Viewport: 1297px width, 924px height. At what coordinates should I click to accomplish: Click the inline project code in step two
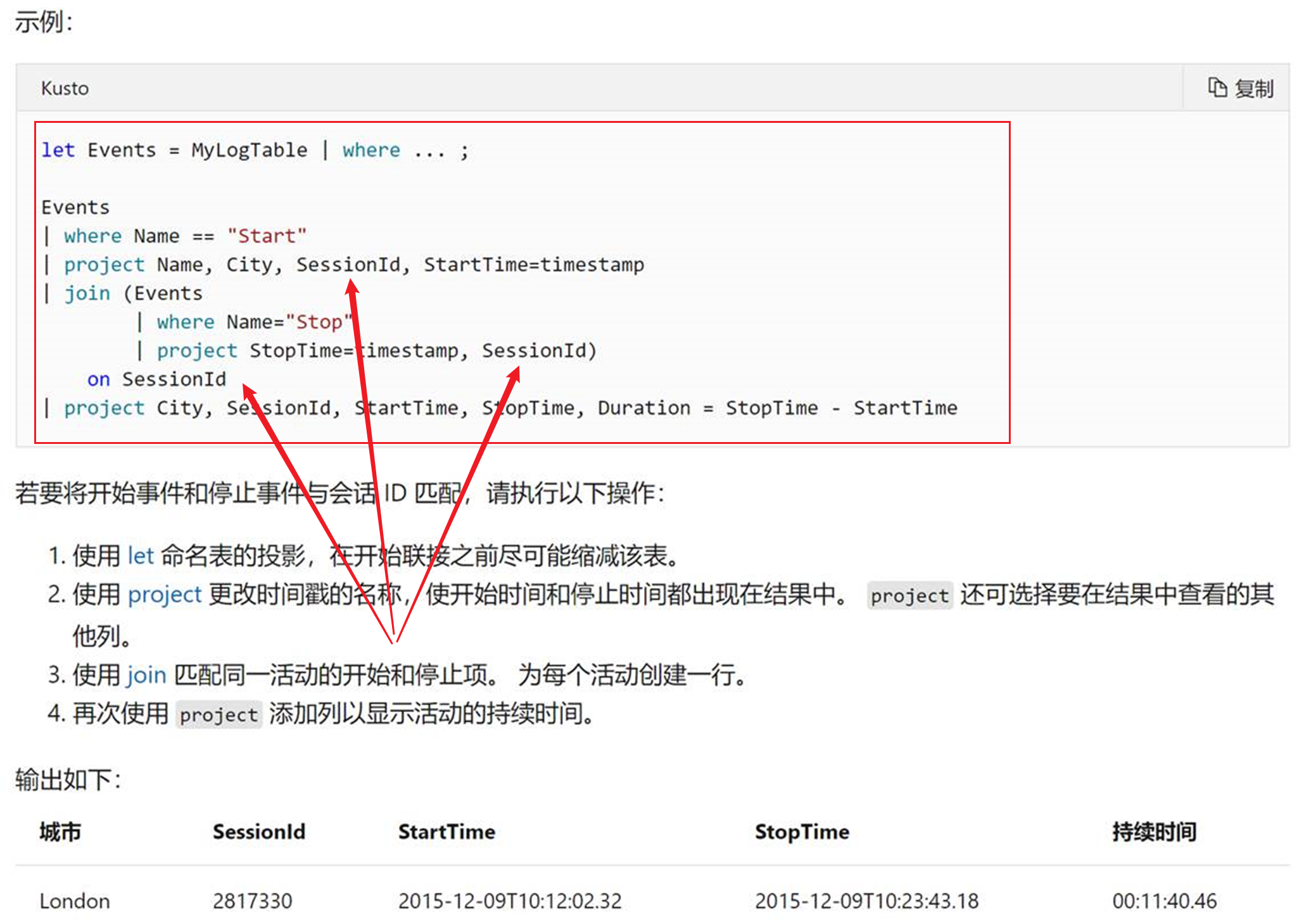pos(909,596)
